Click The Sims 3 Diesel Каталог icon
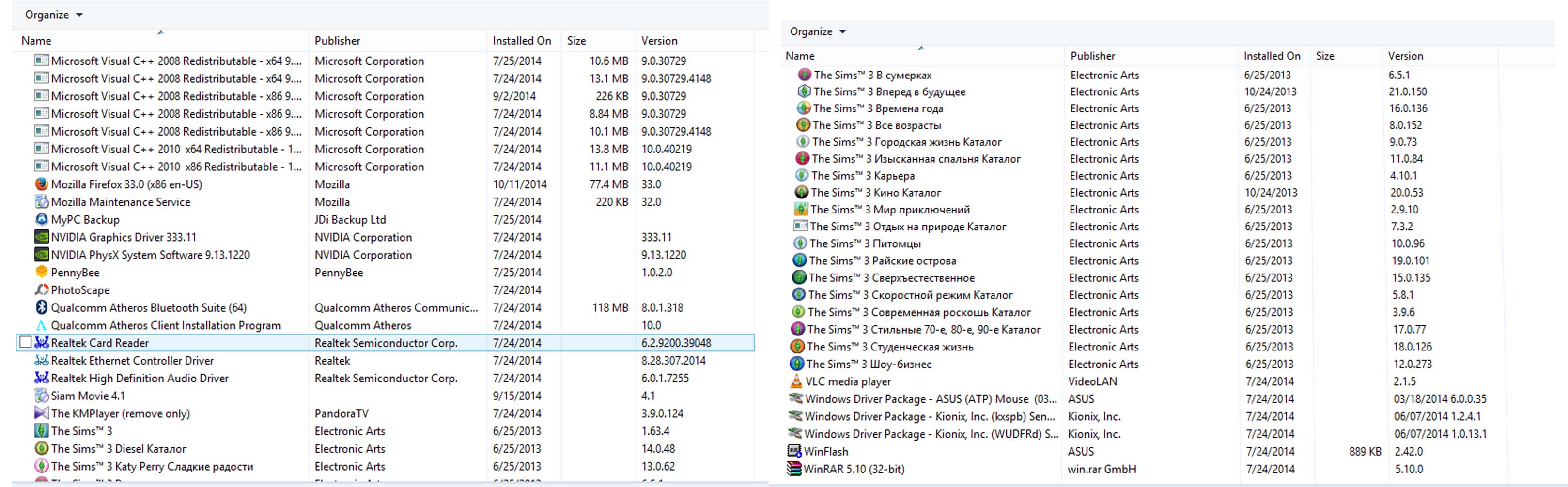This screenshot has width=1568, height=487. (x=41, y=448)
